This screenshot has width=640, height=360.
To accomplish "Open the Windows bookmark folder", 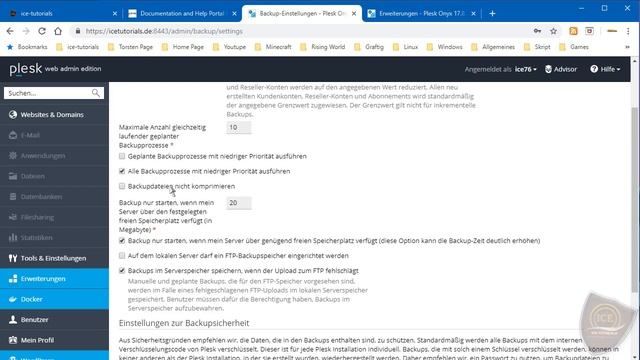I will (444, 47).
